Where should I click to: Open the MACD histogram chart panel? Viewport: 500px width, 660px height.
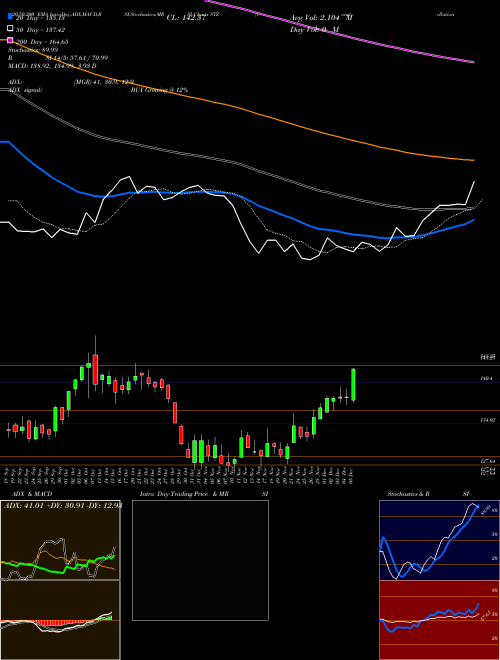tap(60, 620)
